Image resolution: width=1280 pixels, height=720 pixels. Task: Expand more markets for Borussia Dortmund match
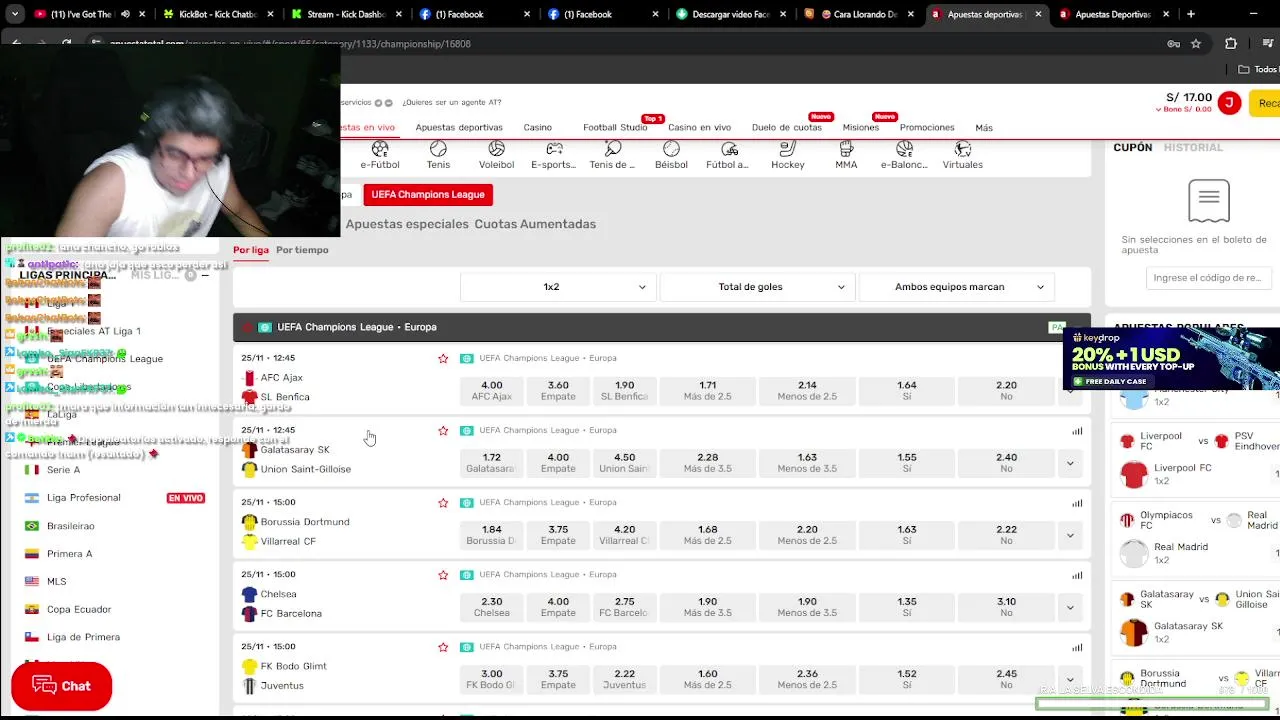tap(1070, 535)
